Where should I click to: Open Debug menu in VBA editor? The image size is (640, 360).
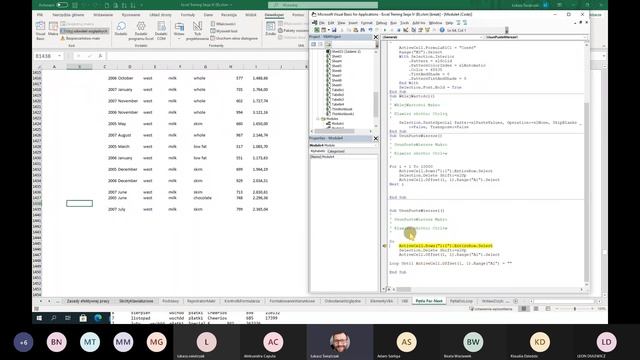click(x=381, y=23)
